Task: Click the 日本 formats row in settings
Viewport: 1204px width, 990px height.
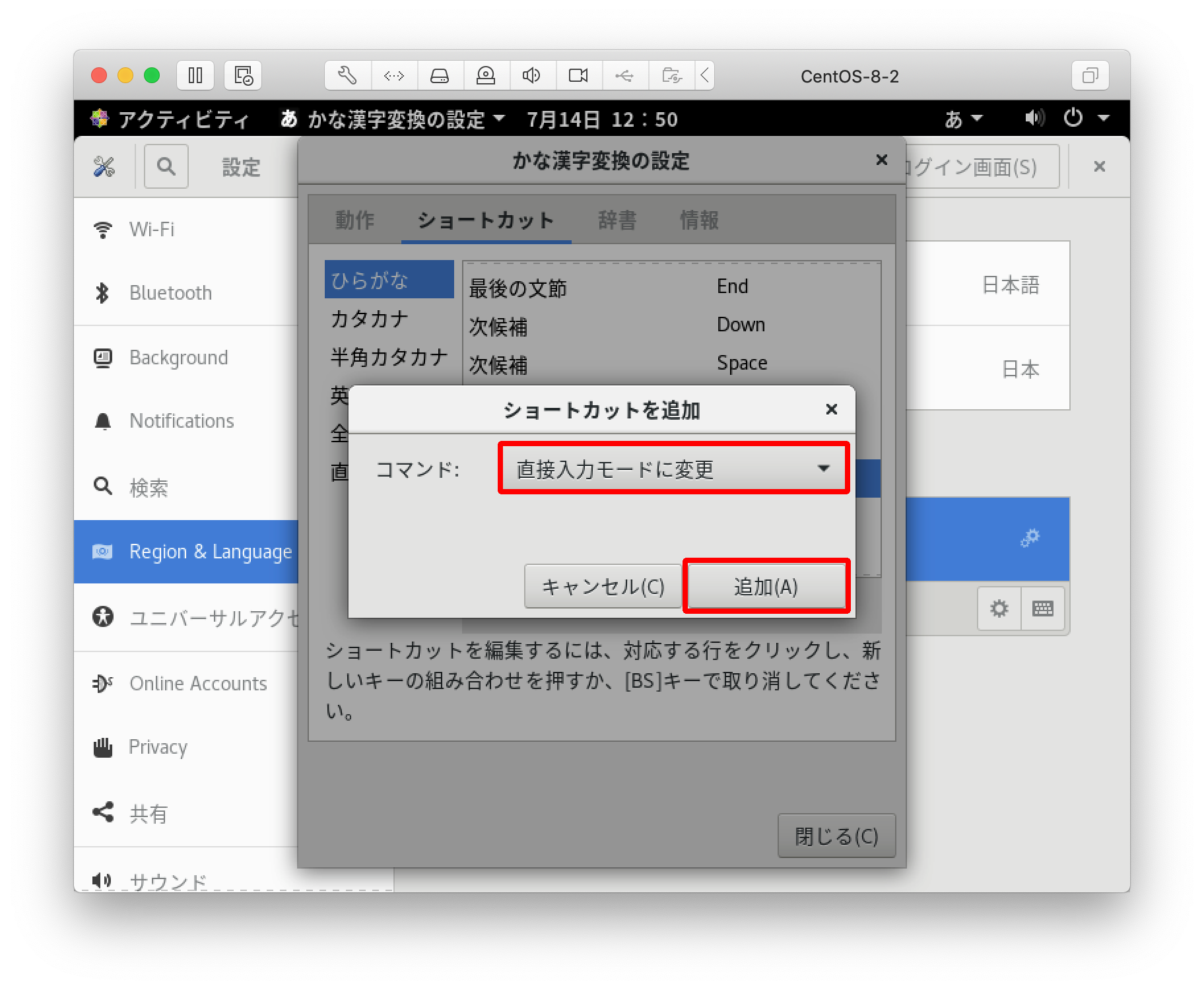Action: click(x=987, y=368)
